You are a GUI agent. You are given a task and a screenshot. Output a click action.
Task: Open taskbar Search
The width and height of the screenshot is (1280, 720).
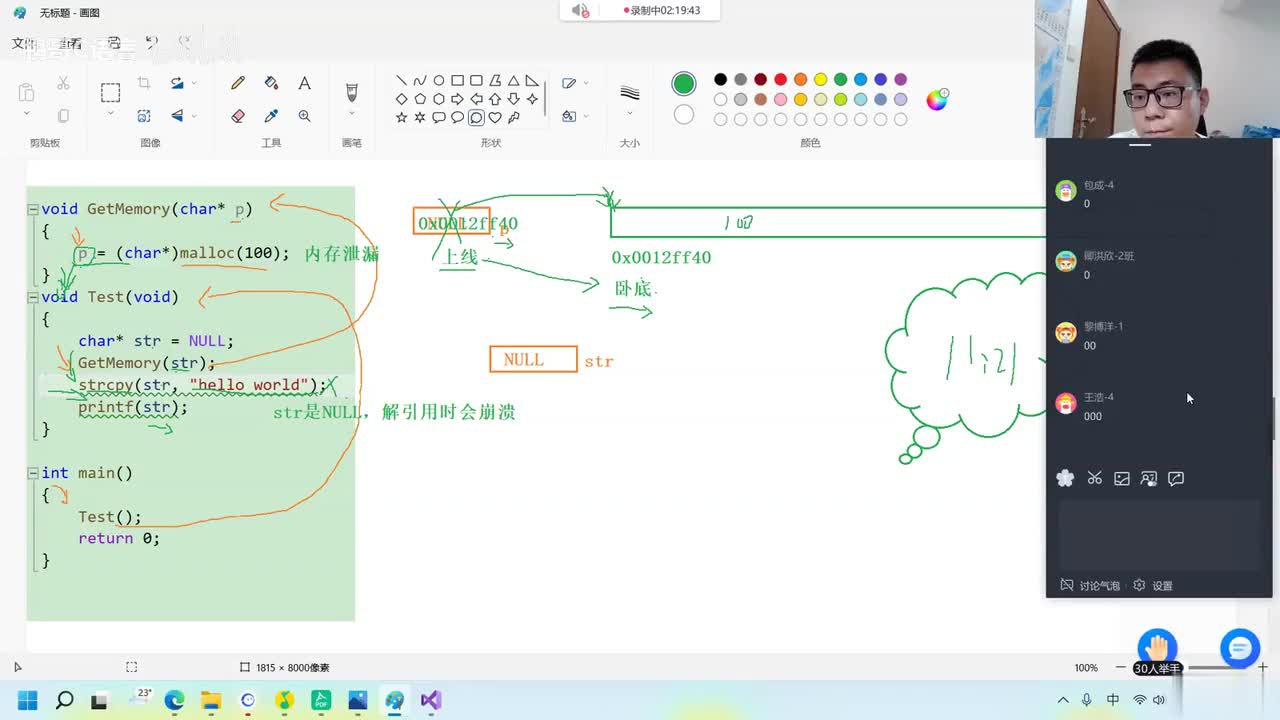click(64, 700)
